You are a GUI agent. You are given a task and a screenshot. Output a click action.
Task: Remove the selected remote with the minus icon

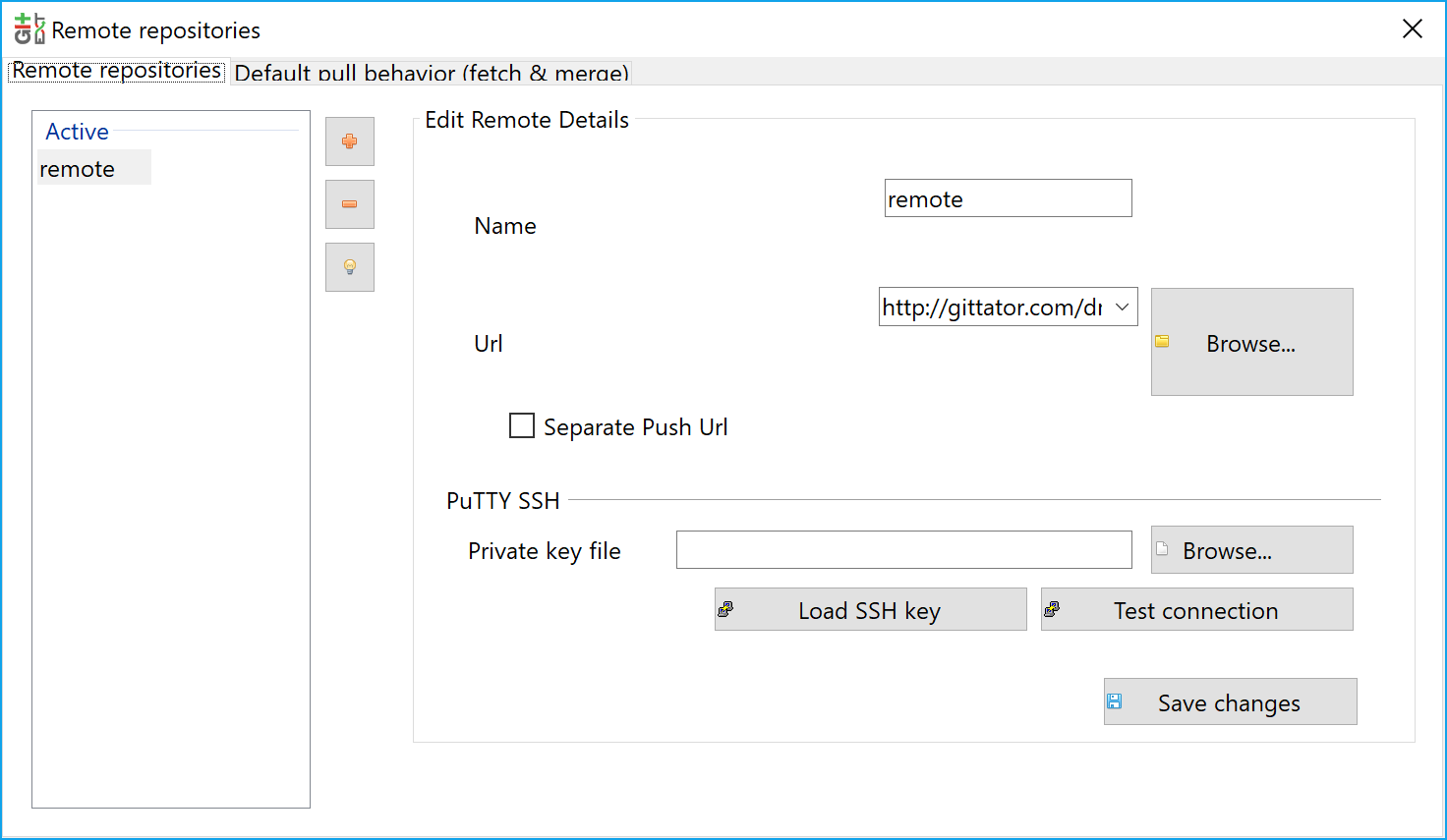pyautogui.click(x=349, y=203)
